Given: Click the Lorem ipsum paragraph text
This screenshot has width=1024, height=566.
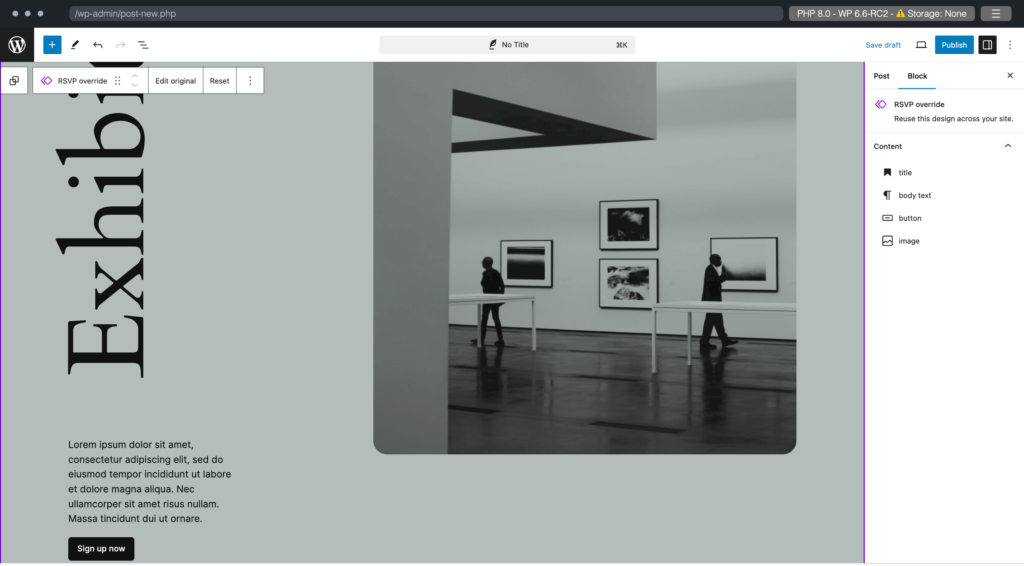Looking at the screenshot, I should click(x=150, y=482).
